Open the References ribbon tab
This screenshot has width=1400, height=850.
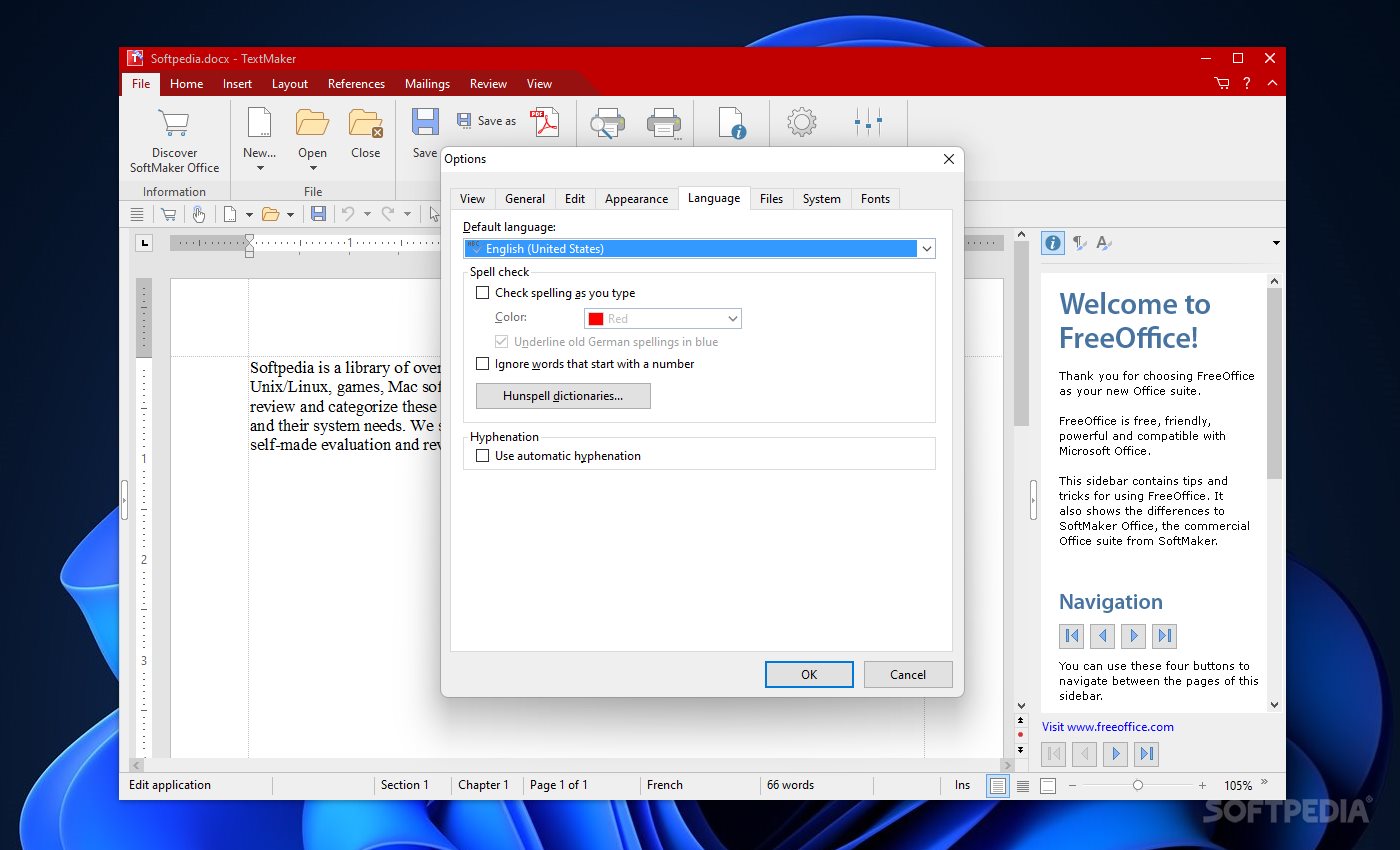coord(356,84)
